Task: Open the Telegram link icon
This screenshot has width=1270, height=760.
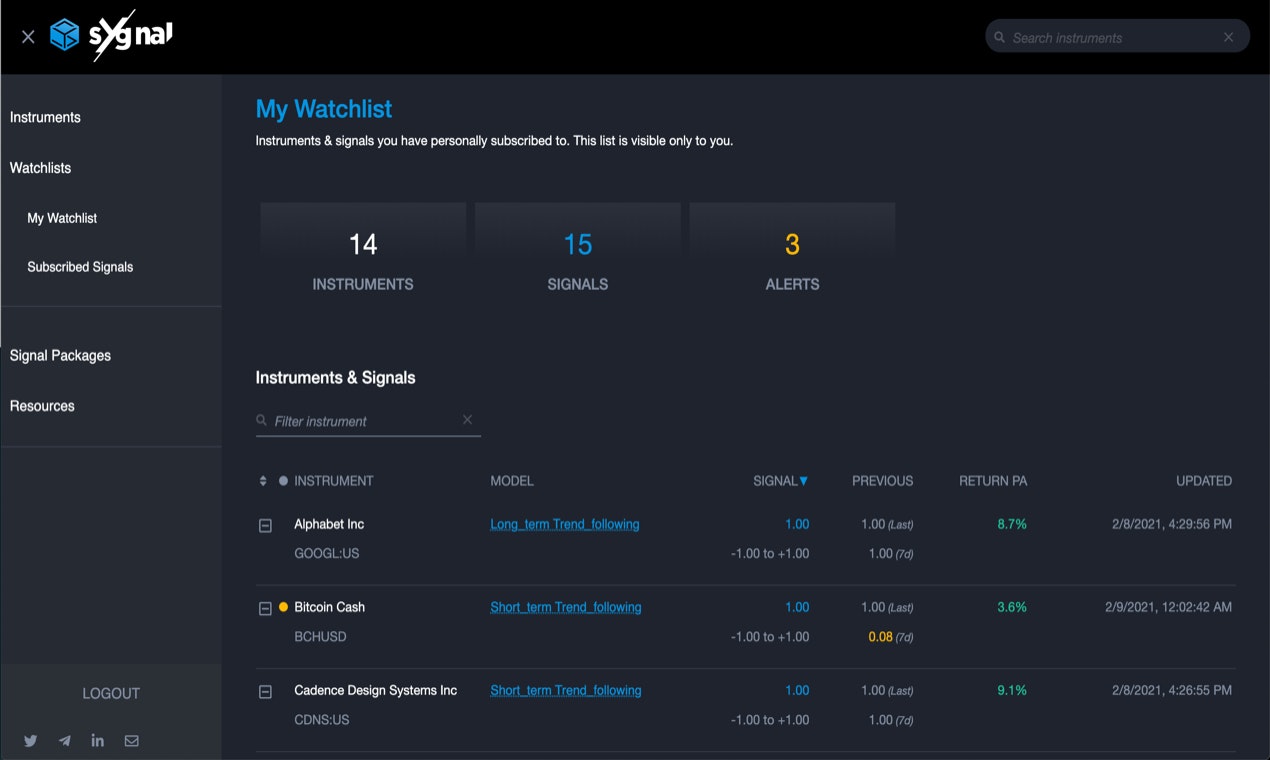Action: tap(64, 741)
